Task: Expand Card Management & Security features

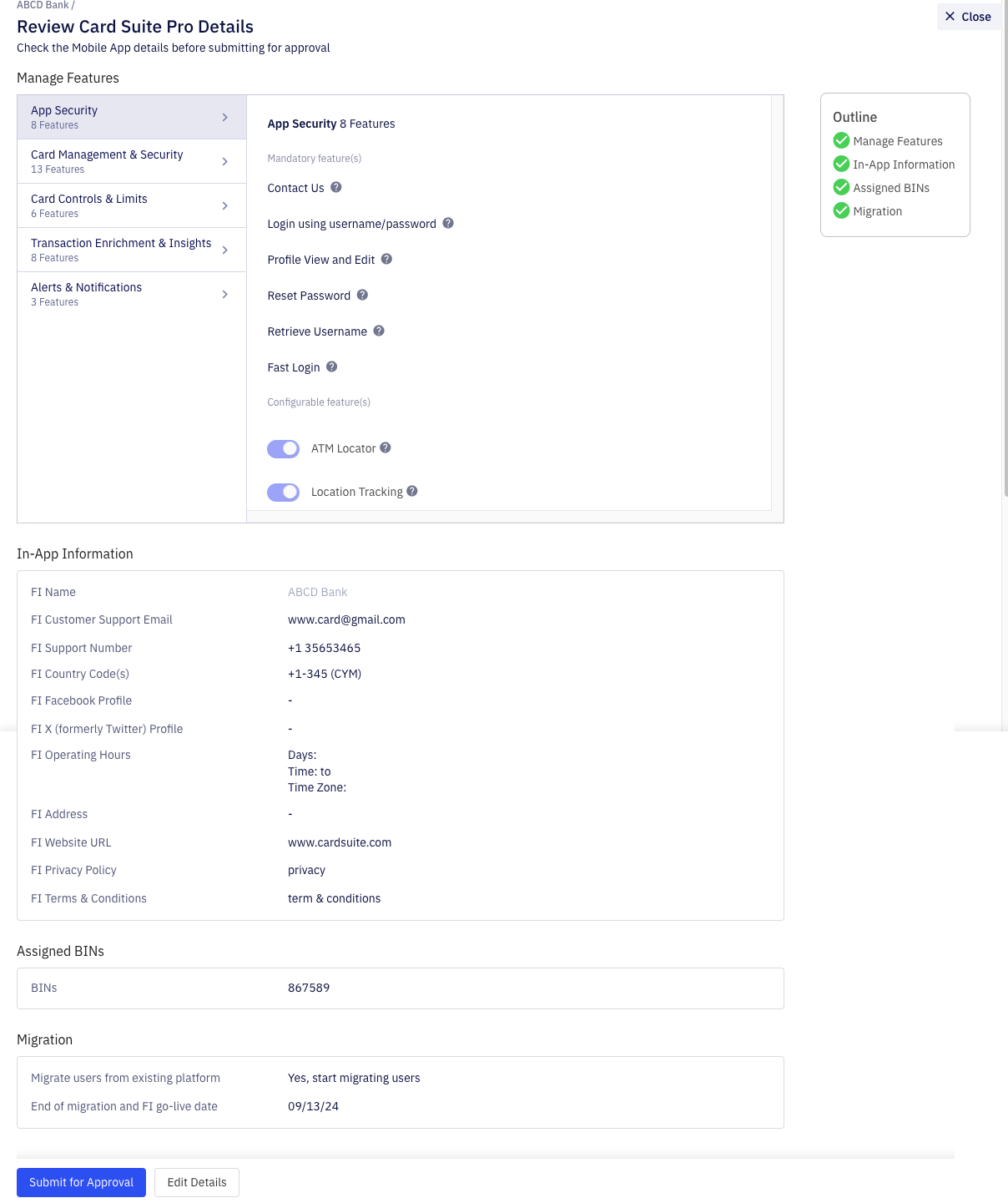Action: [131, 161]
